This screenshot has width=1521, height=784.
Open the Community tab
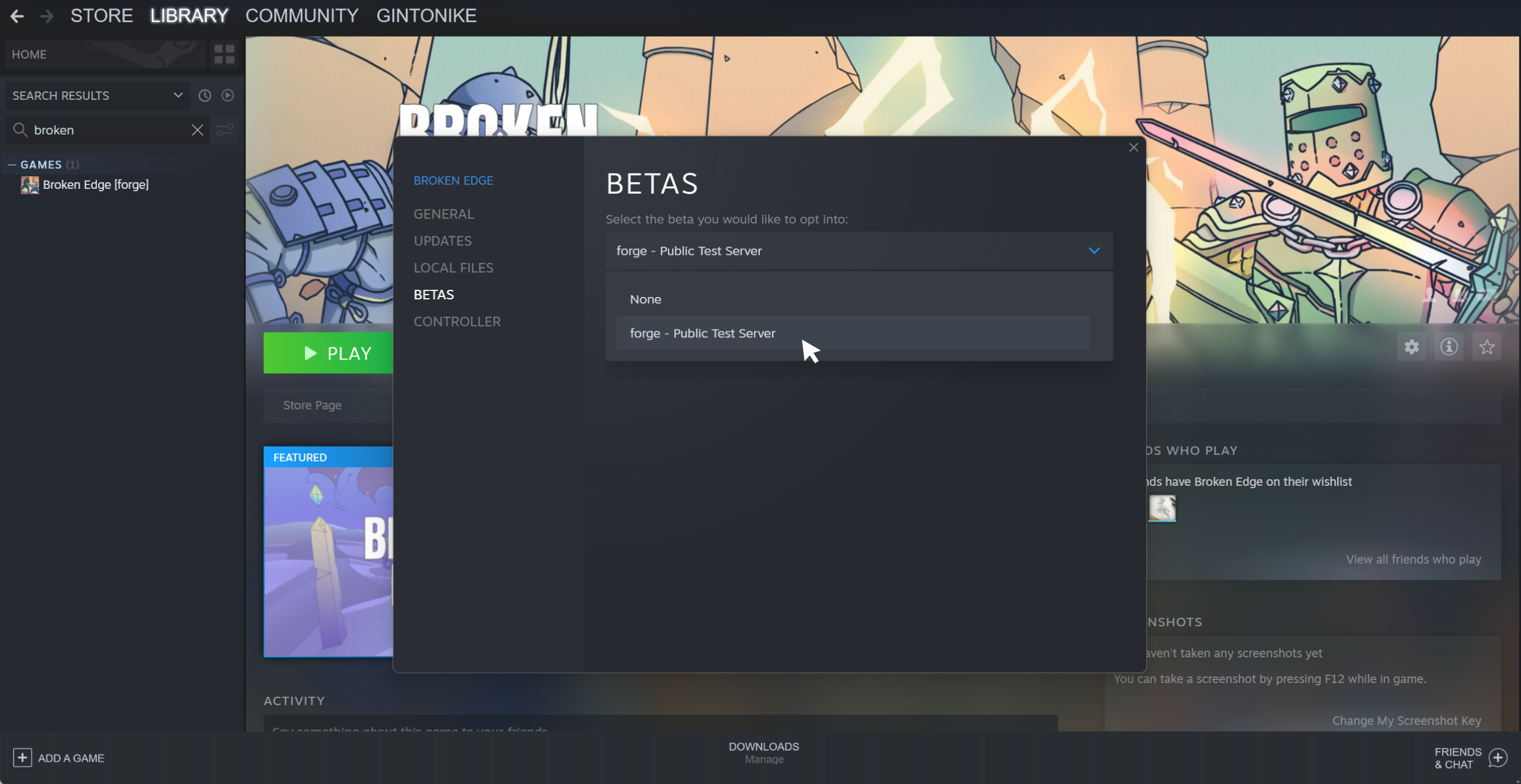pyautogui.click(x=302, y=15)
